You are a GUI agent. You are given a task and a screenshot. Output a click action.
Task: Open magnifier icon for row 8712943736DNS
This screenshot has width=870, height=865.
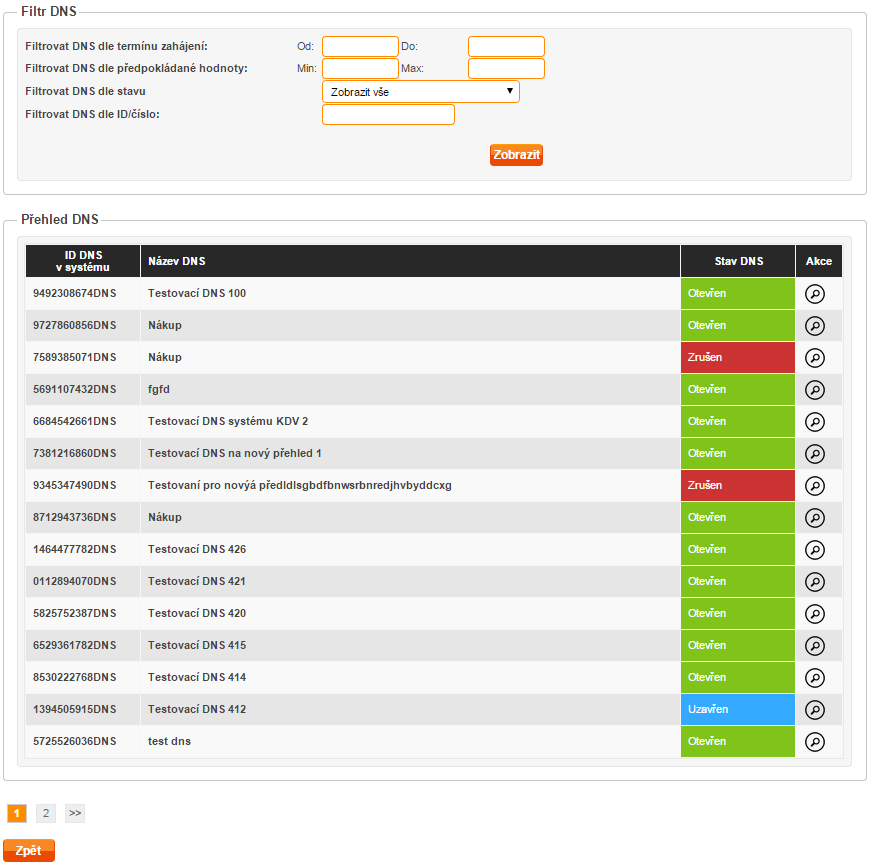pyautogui.click(x=815, y=518)
